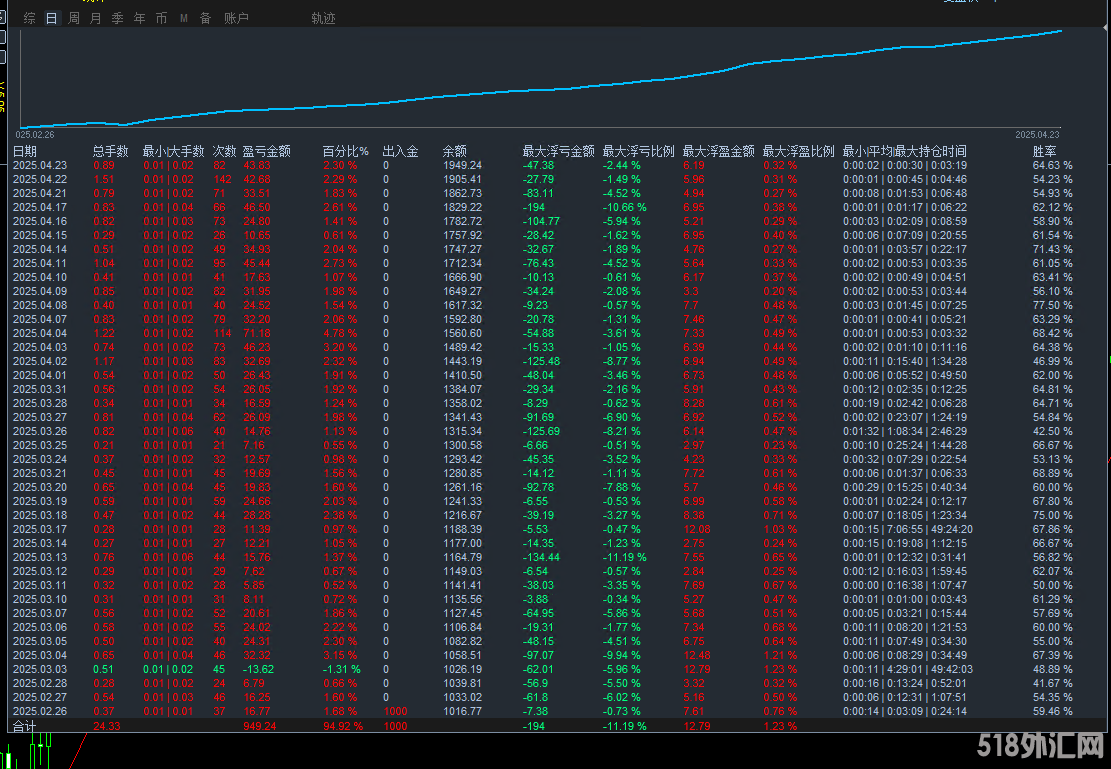
Task: Click chart end date label 2025.04.23
Action: (x=1037, y=135)
